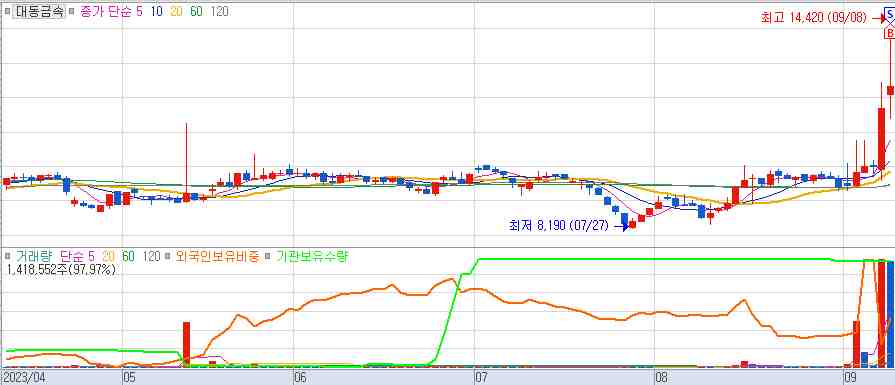The width and height of the screenshot is (895, 385).
Task: Click the 07 month axis label
Action: click(481, 378)
